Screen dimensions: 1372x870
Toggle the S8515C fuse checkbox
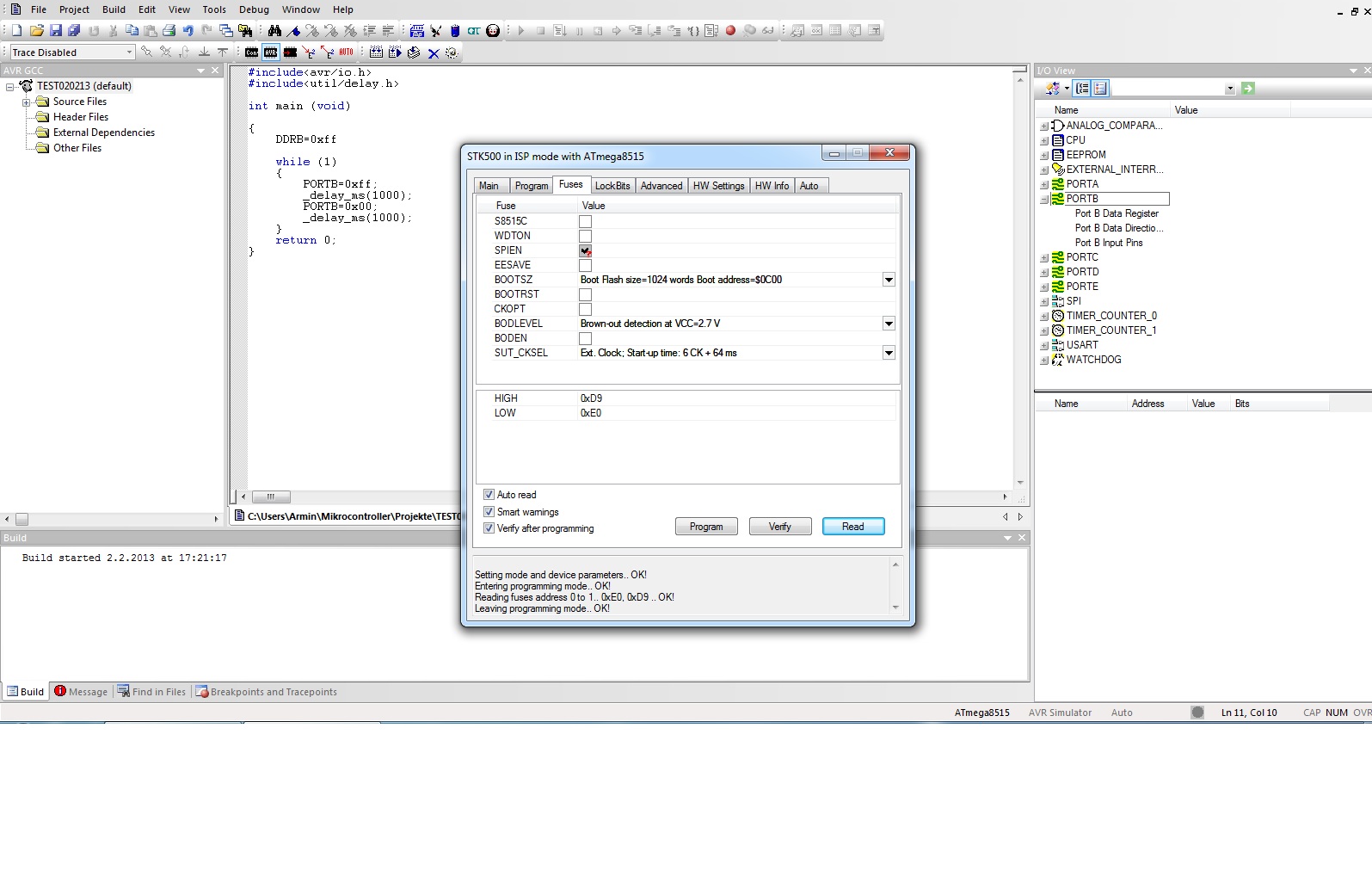click(586, 221)
